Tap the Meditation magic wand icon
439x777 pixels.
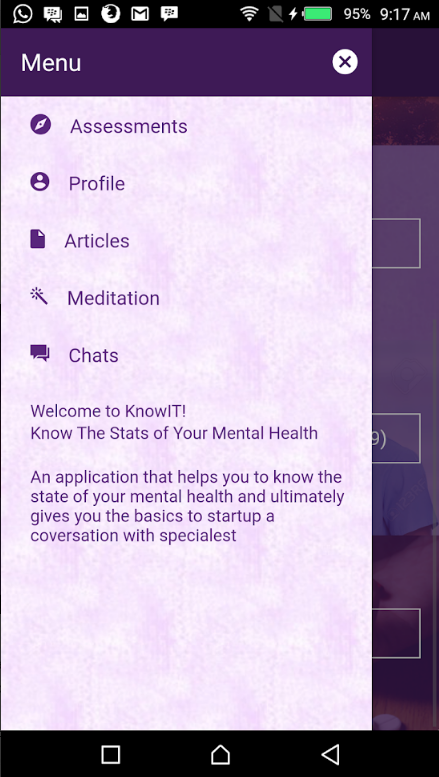39,296
